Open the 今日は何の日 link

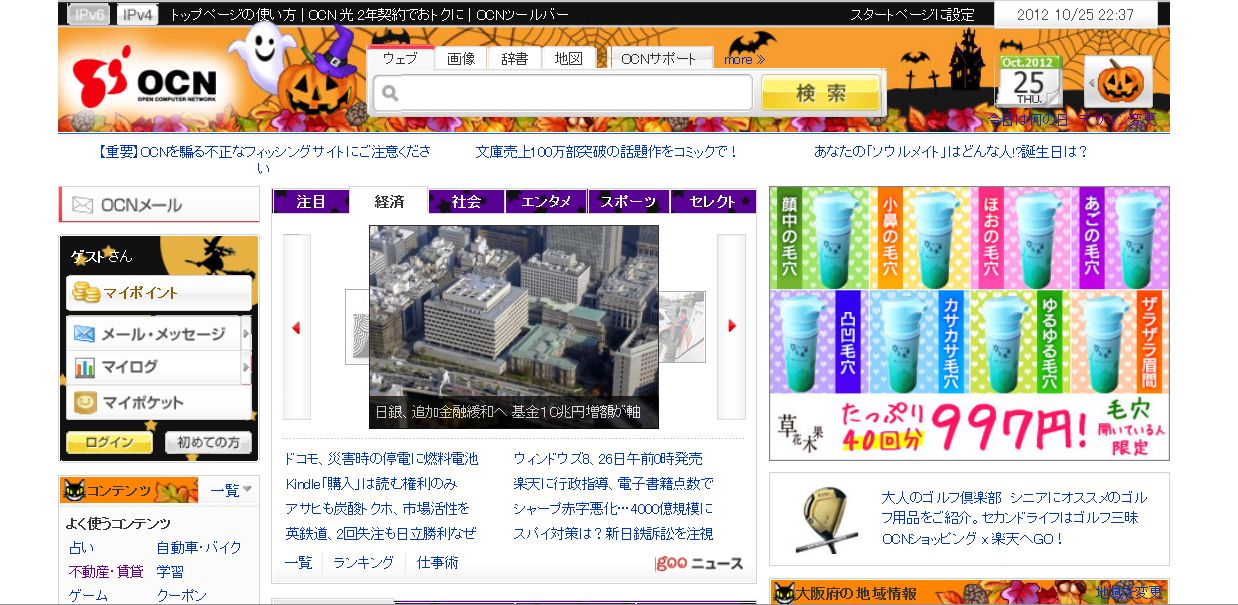coord(1029,120)
